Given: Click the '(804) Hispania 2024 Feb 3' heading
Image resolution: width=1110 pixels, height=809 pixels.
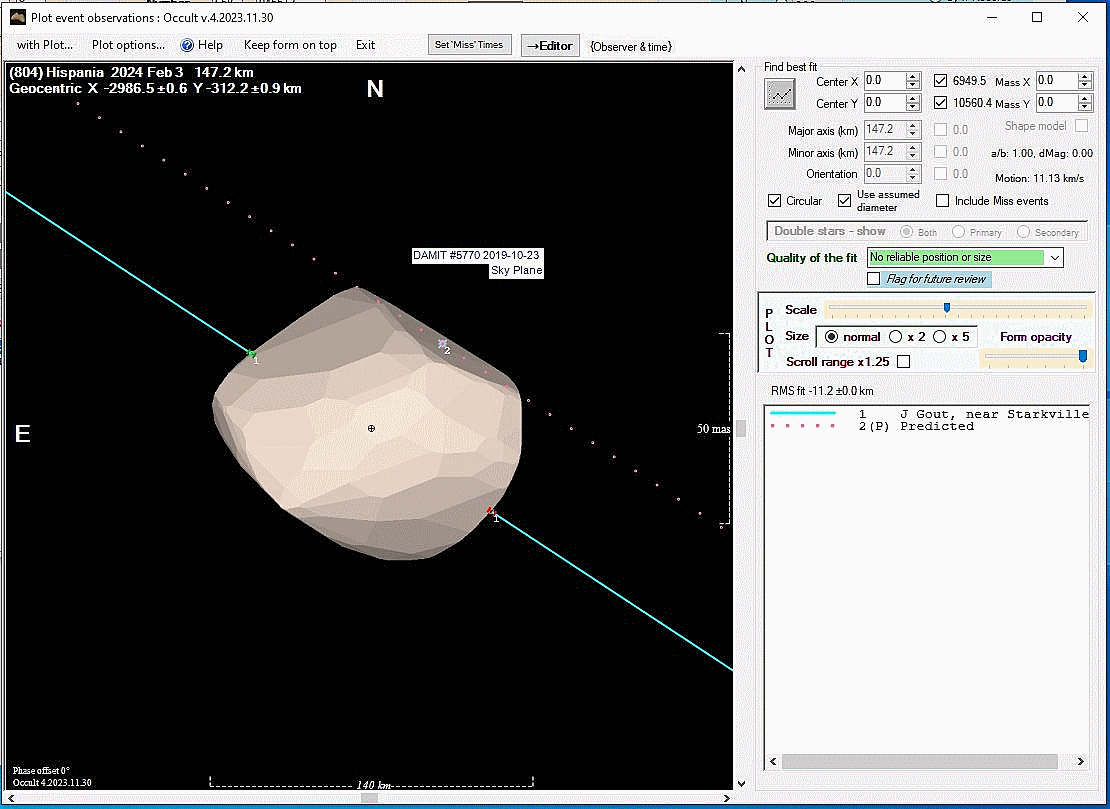Looking at the screenshot, I should point(96,72).
